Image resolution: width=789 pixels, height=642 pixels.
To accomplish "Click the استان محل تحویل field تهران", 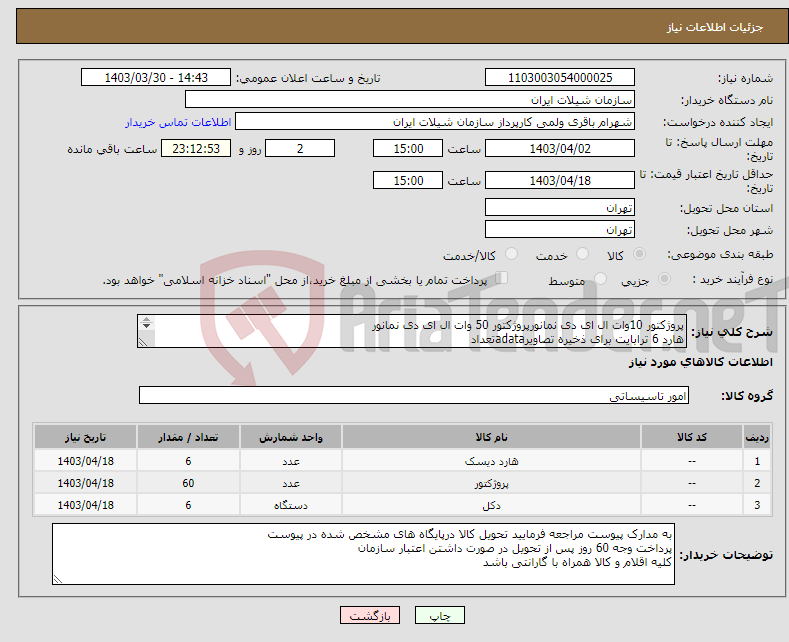I will (560, 207).
